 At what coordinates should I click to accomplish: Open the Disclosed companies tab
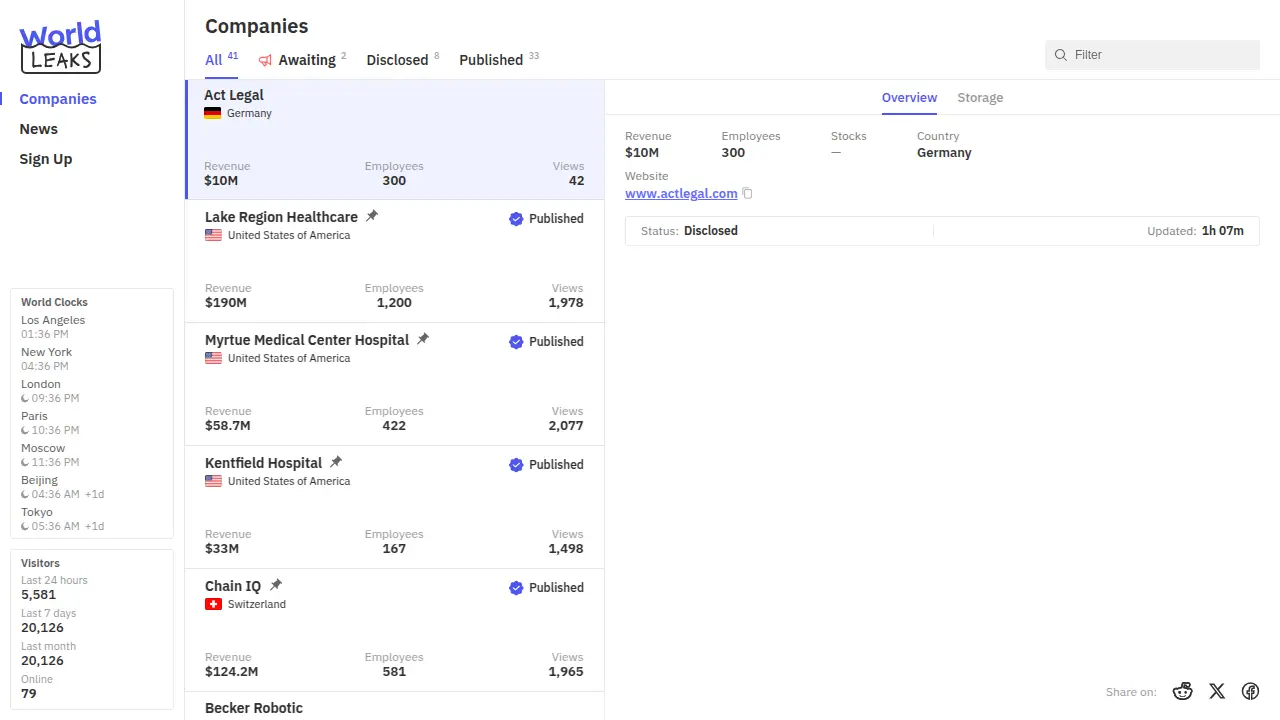coord(397,60)
